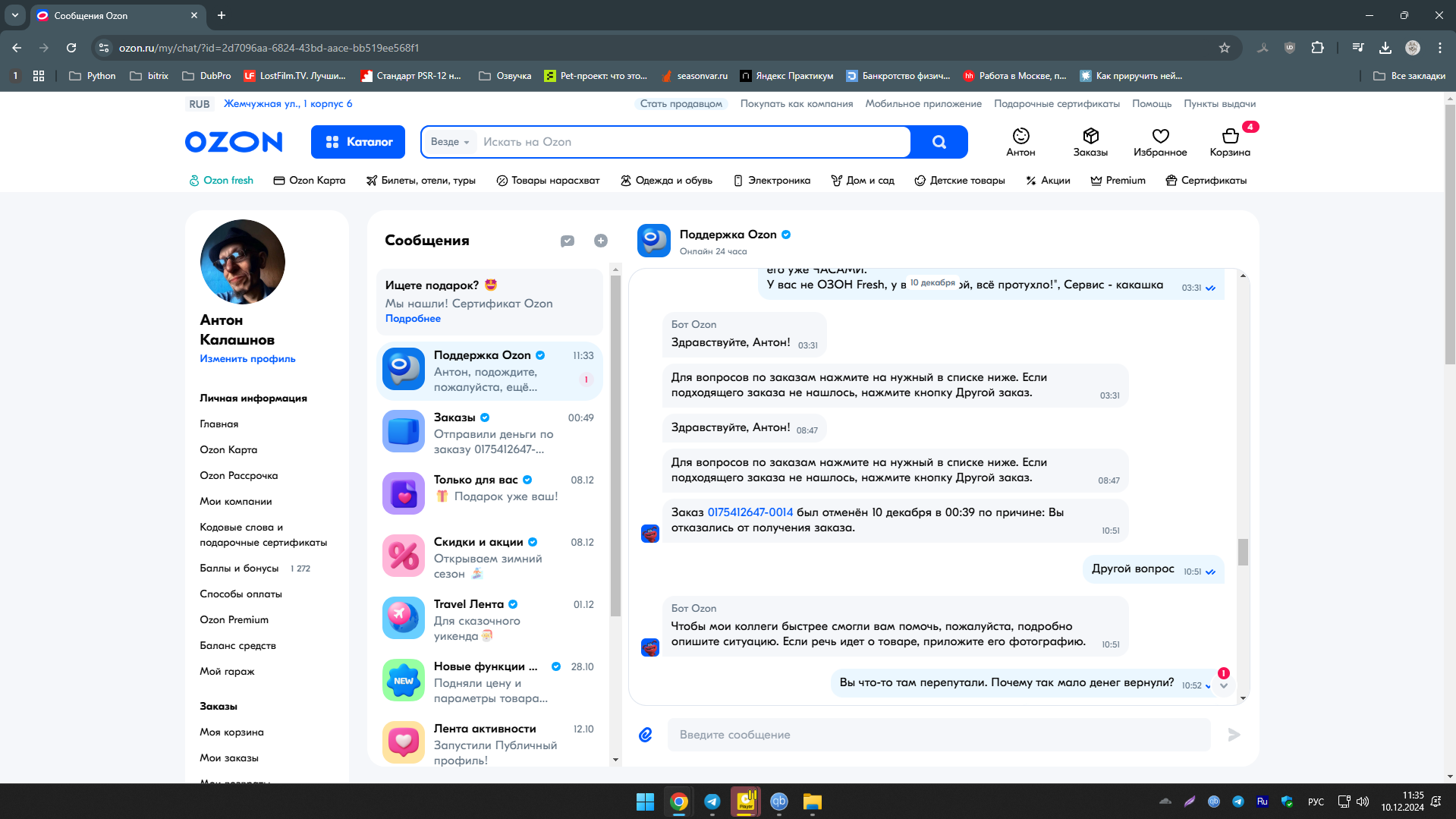Image resolution: width=1456 pixels, height=819 pixels.
Task: Click the bookmark star in address bar
Action: pyautogui.click(x=1225, y=48)
